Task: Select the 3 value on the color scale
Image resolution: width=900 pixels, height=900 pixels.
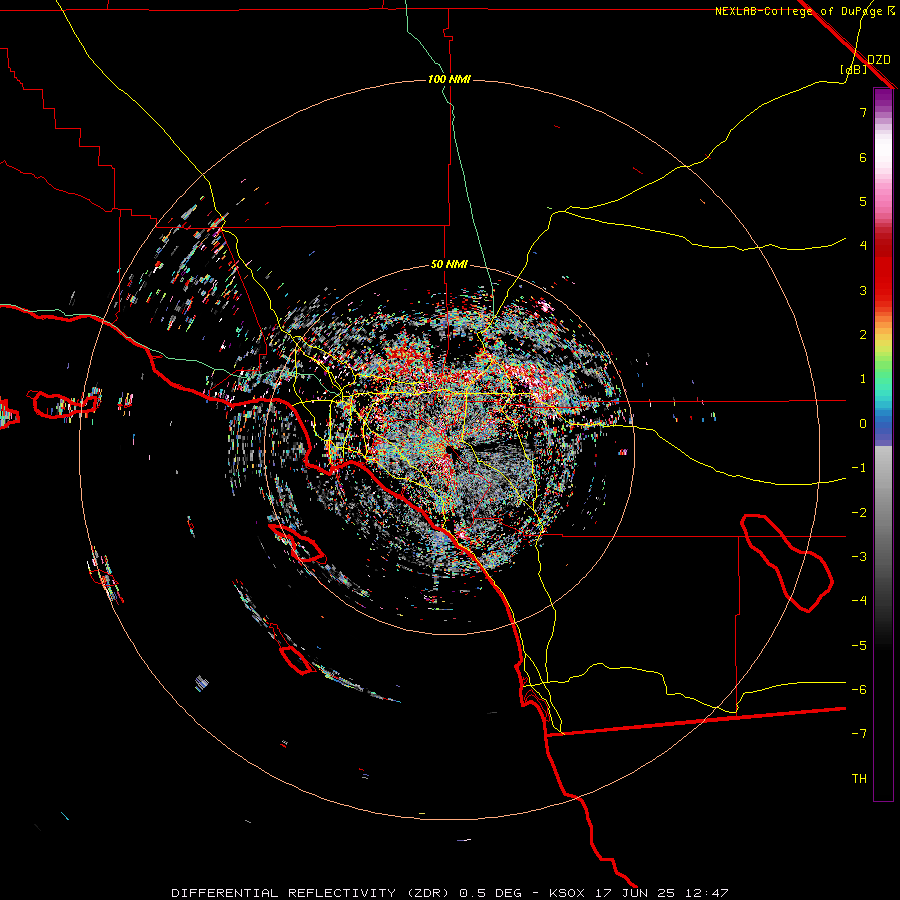Action: (863, 290)
